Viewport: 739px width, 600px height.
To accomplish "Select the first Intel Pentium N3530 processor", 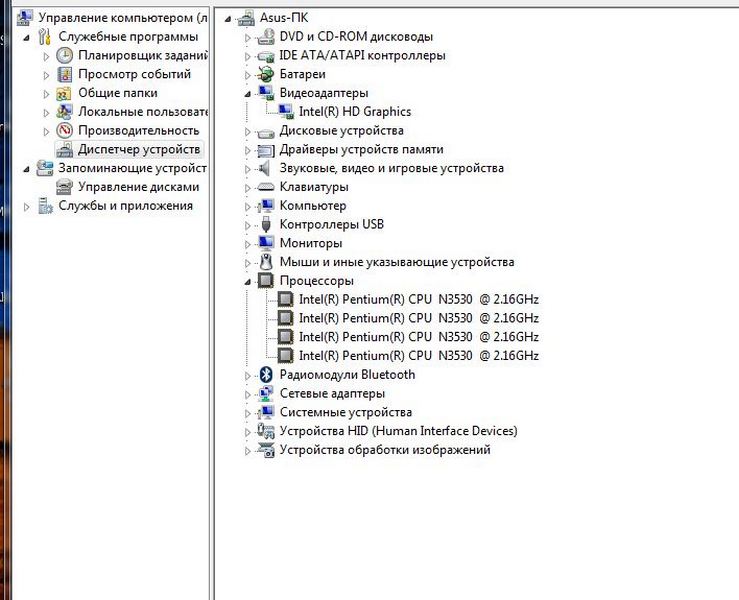I will click(418, 299).
